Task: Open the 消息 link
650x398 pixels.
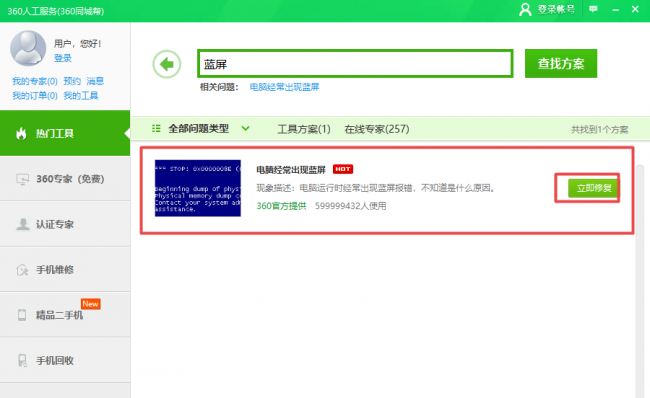Action: click(x=95, y=81)
